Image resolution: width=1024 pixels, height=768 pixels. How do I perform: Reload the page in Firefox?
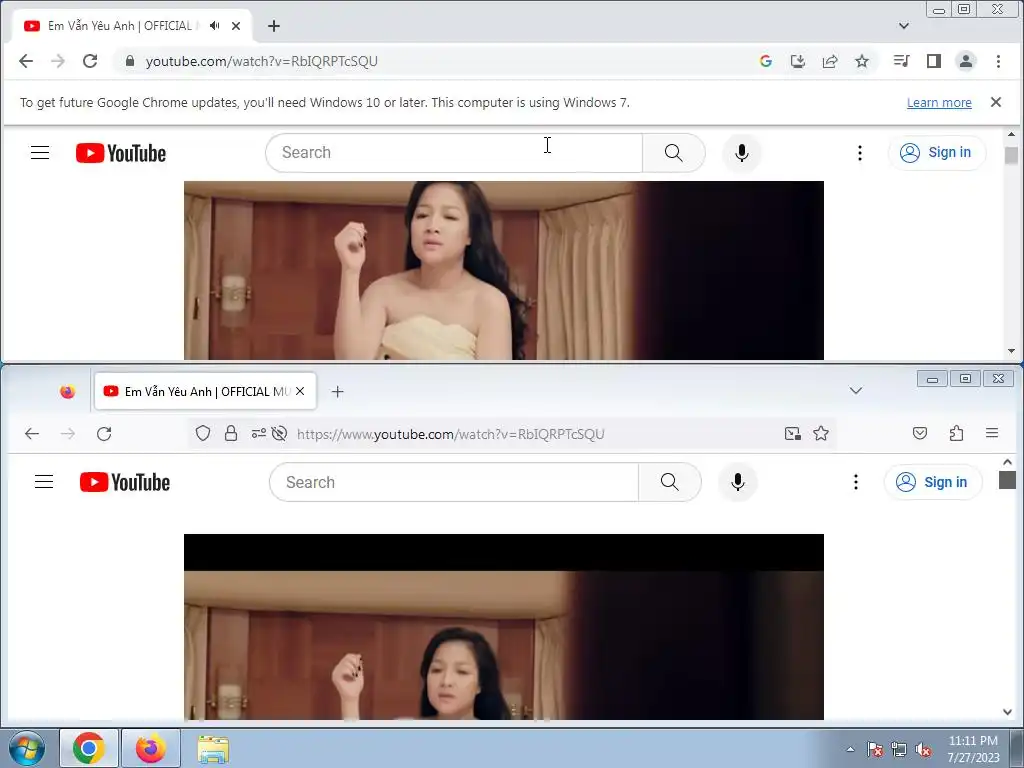(x=104, y=434)
